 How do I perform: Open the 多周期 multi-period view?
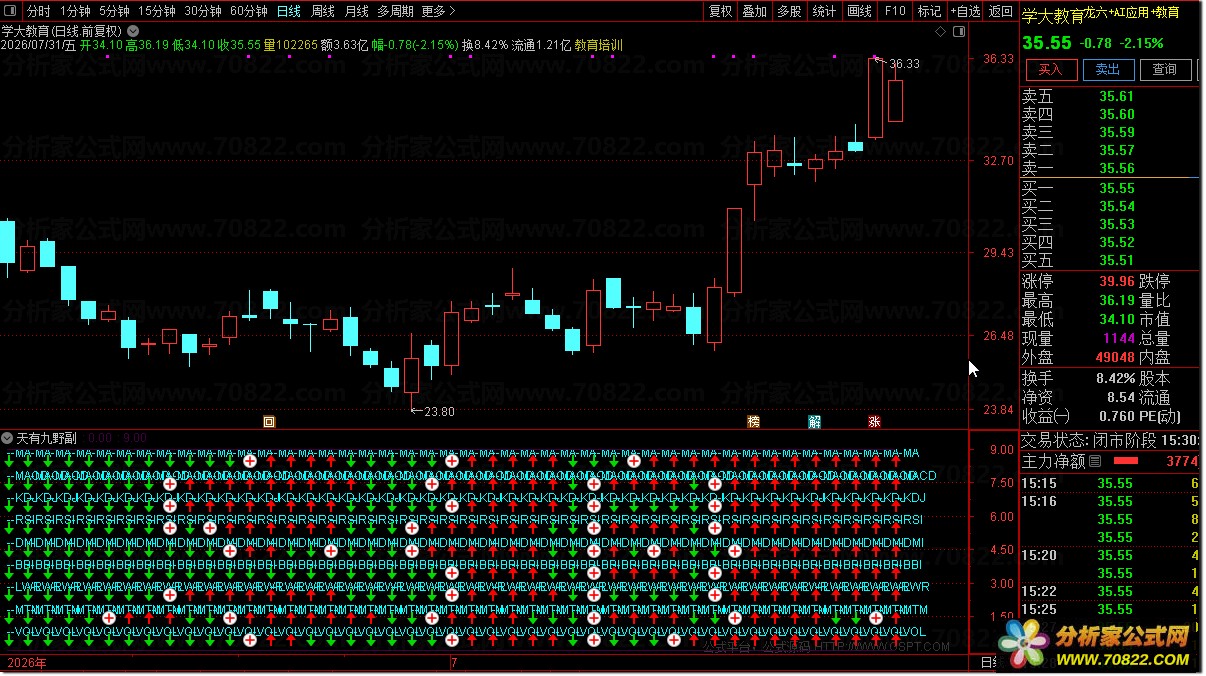(396, 11)
